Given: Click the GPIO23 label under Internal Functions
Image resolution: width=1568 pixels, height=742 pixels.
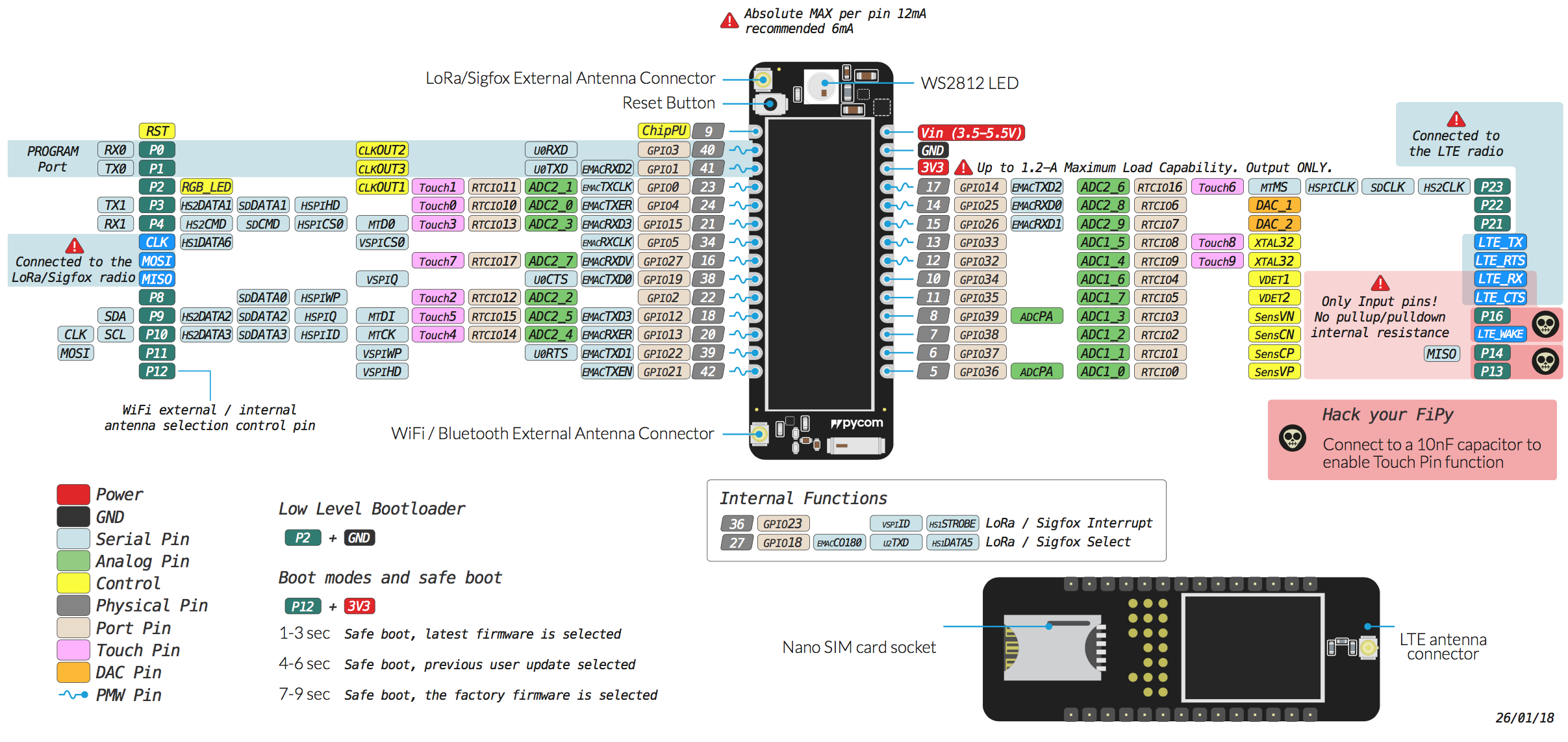Looking at the screenshot, I should [782, 524].
